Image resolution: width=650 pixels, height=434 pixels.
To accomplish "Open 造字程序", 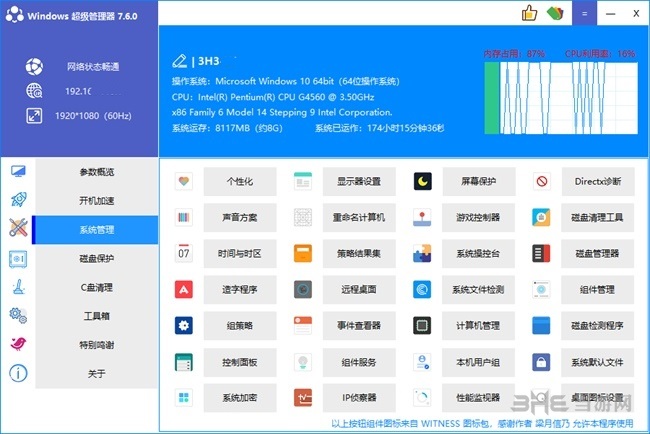I will point(240,289).
